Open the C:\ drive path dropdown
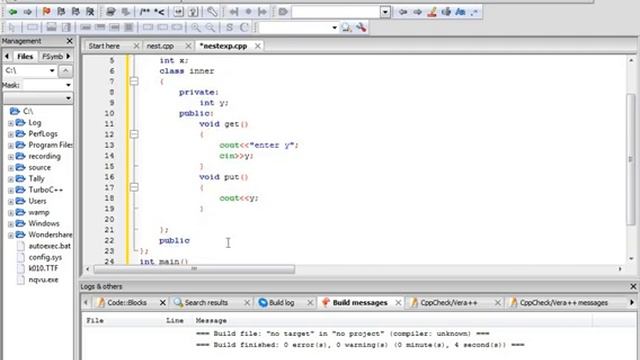640x360 pixels. 52,71
